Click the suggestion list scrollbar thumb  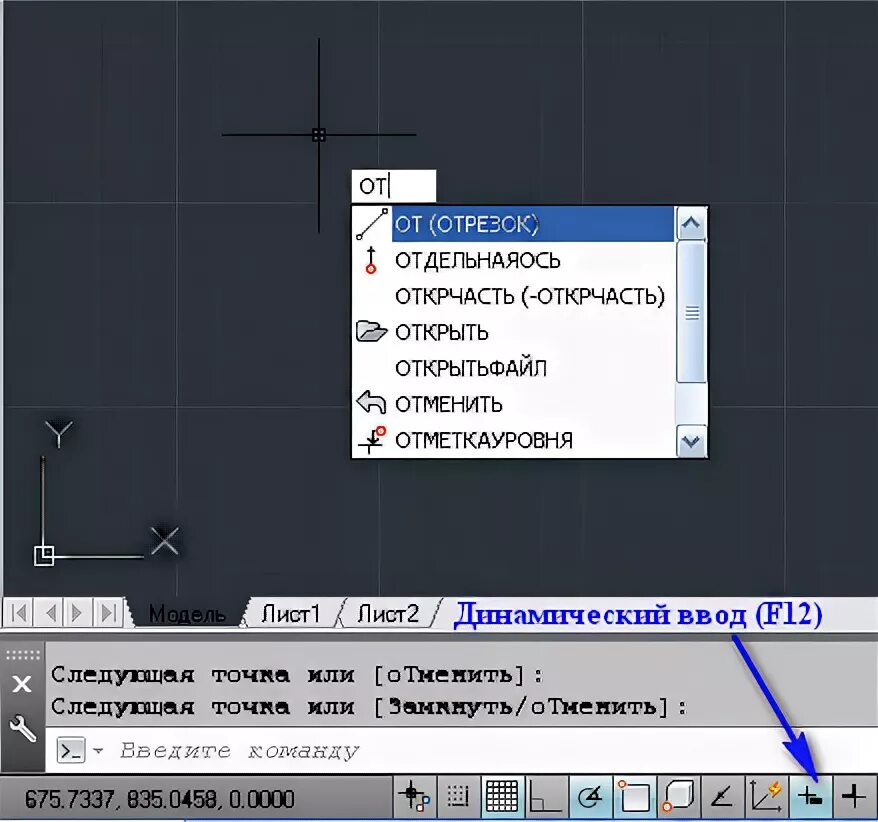(691, 312)
